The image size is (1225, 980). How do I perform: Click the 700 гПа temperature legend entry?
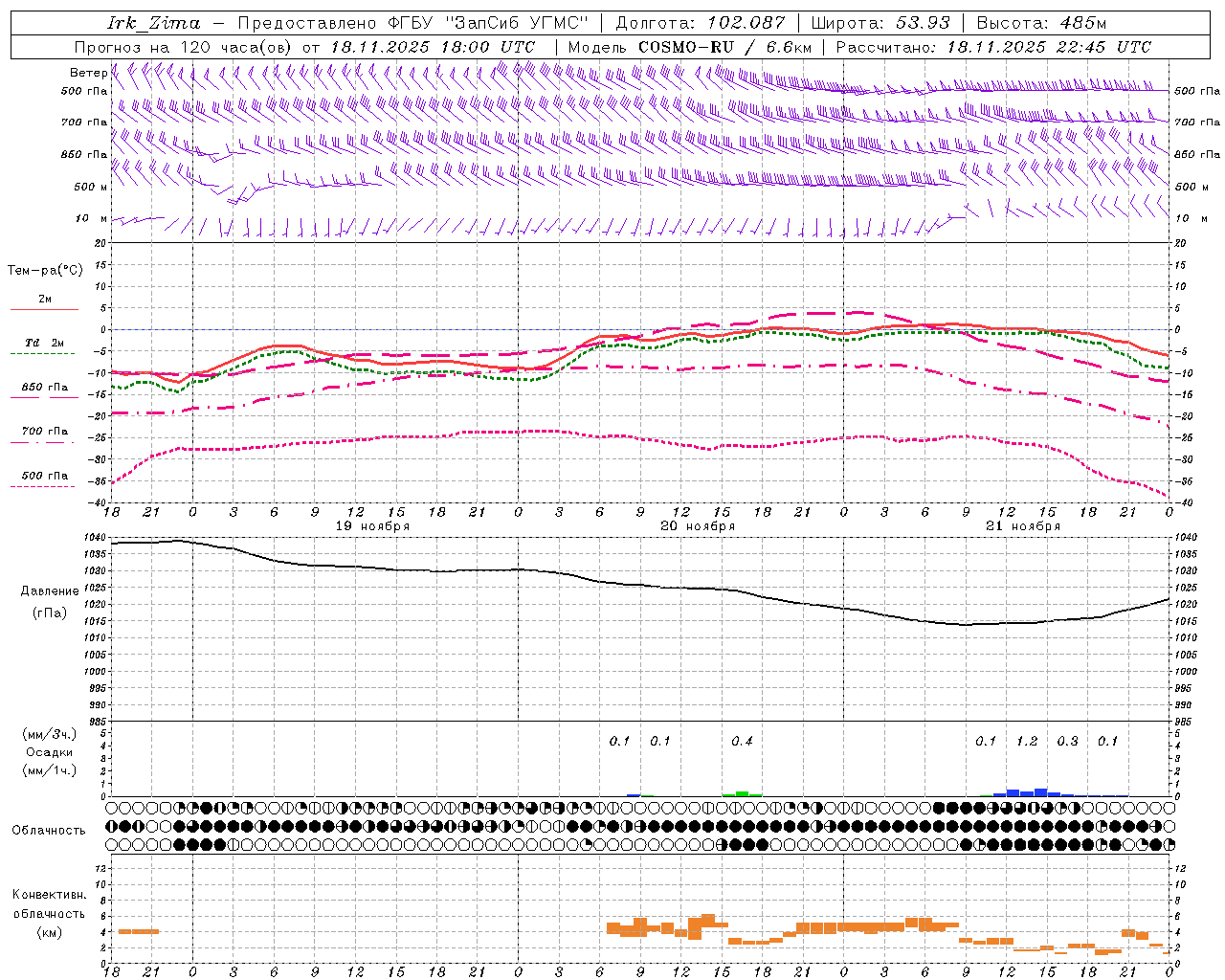click(x=45, y=431)
